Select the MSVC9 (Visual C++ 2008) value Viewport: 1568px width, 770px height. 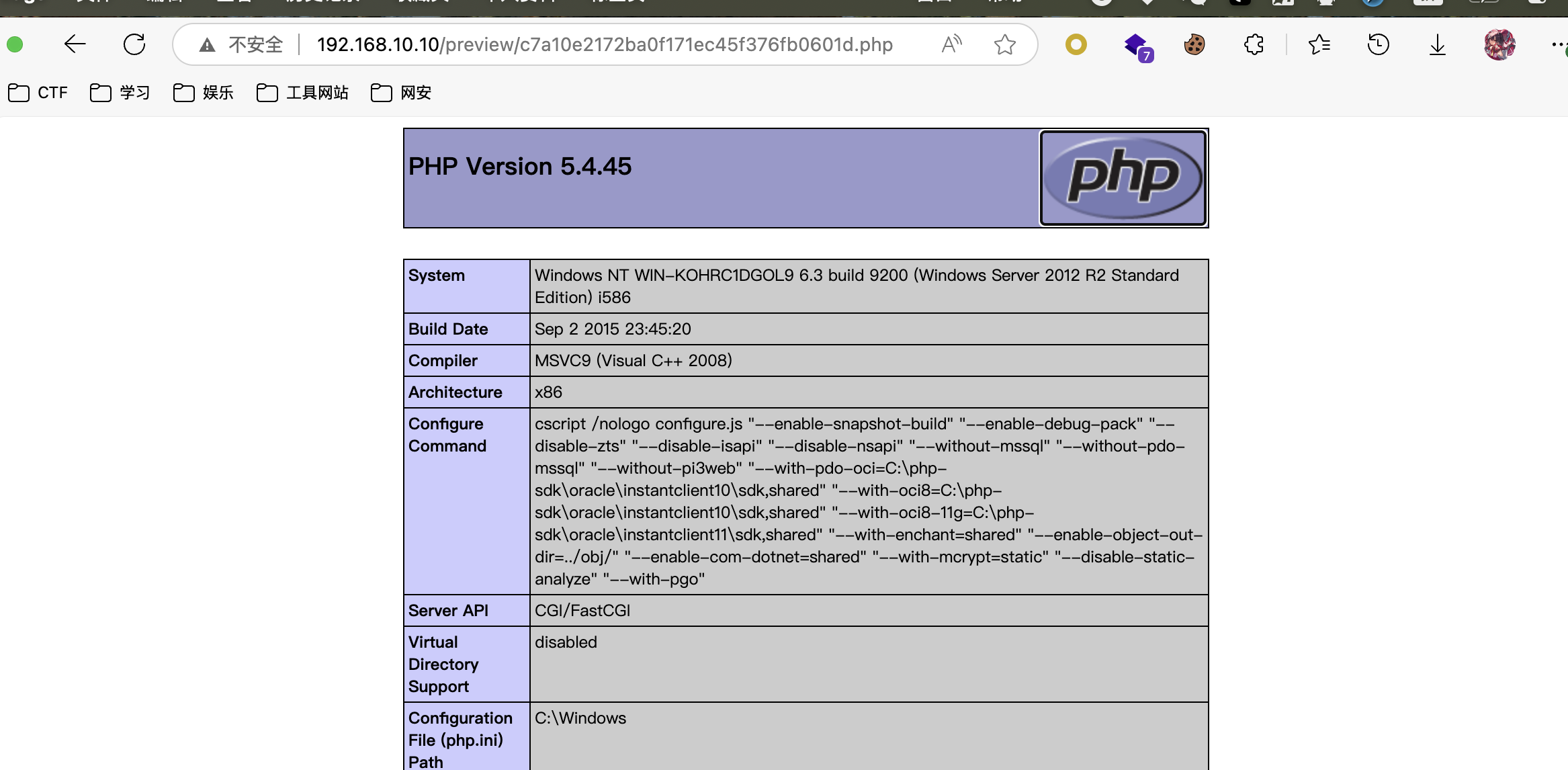634,361
